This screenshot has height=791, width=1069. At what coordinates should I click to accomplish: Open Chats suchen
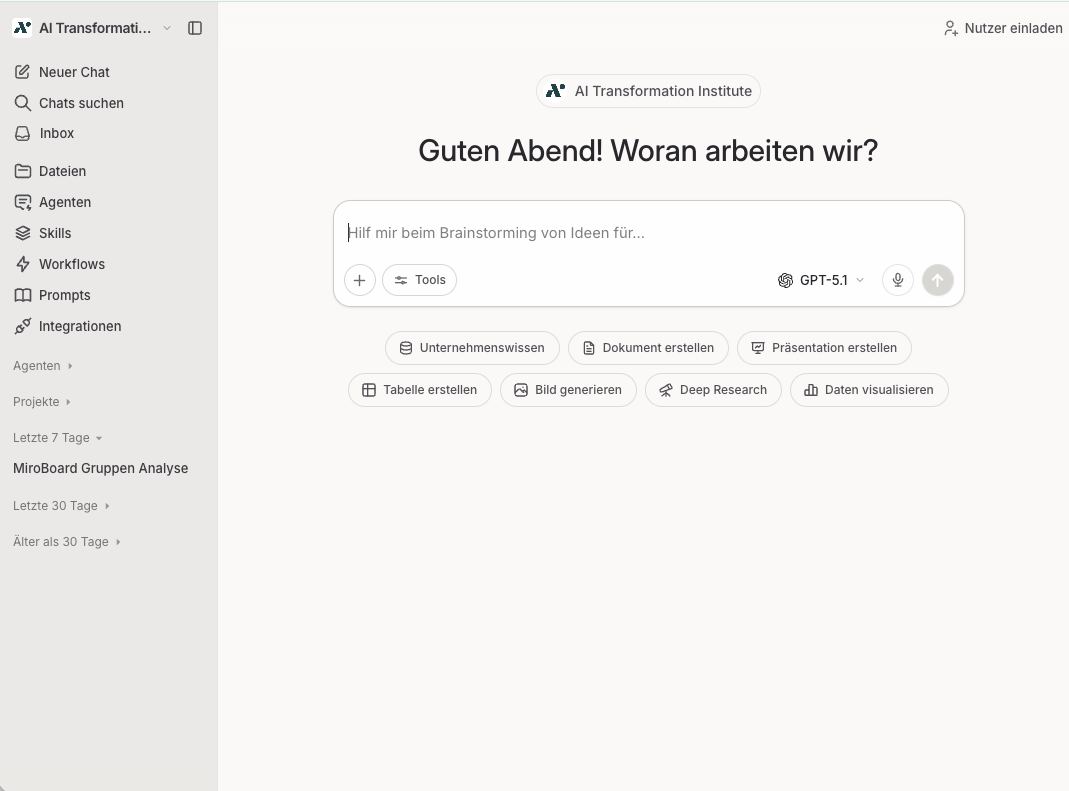(81, 103)
